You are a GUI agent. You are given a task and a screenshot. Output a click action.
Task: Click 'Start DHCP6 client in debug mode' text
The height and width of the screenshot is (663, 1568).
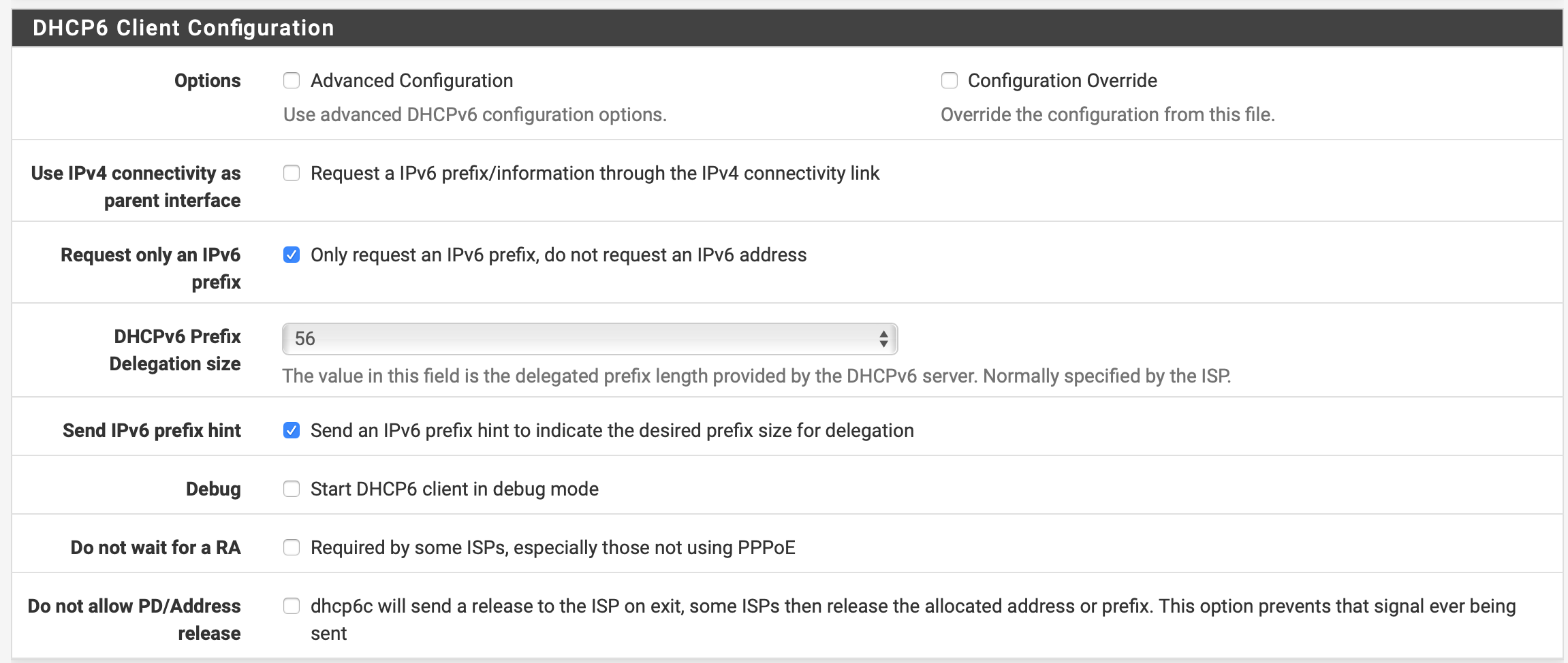pyautogui.click(x=454, y=489)
